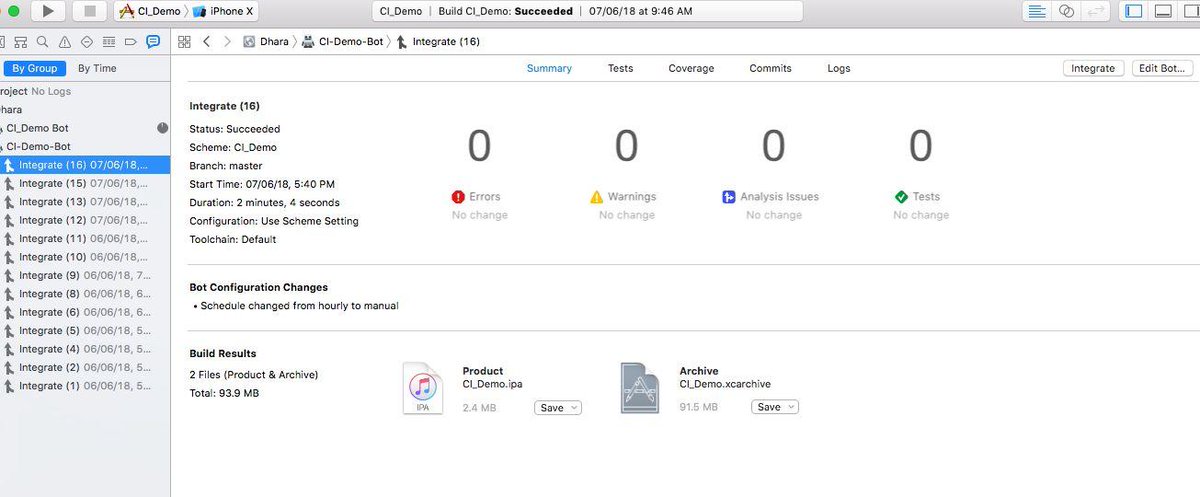
Task: Switch log list to By Group
Action: (34, 68)
